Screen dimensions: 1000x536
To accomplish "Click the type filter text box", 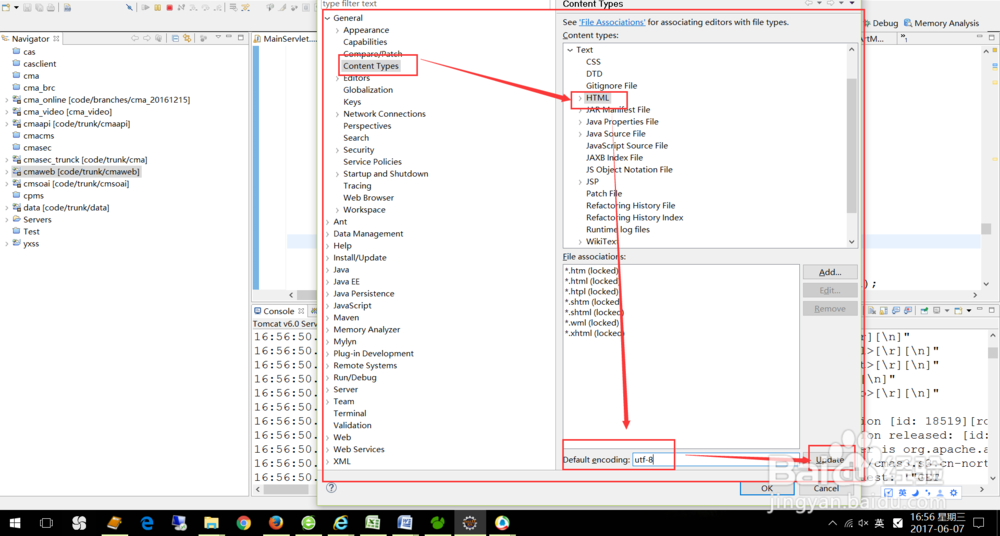I will point(435,4).
